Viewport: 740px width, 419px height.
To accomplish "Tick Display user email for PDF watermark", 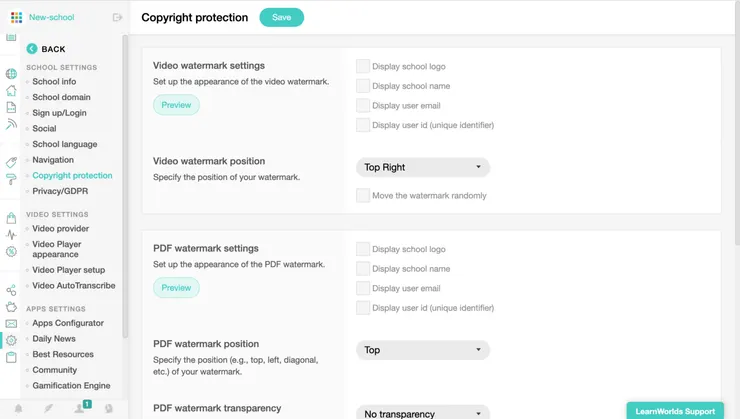I will pos(363,288).
